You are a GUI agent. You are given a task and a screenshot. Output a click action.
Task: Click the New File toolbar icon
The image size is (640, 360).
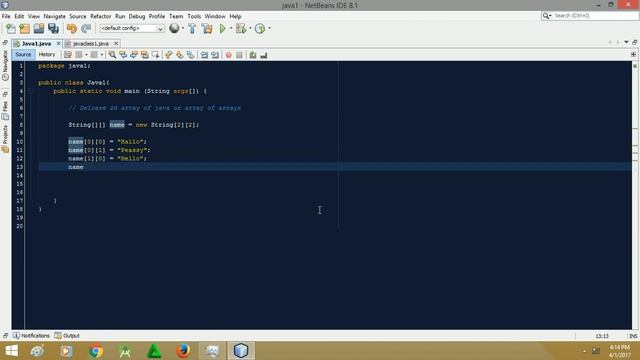11,29
